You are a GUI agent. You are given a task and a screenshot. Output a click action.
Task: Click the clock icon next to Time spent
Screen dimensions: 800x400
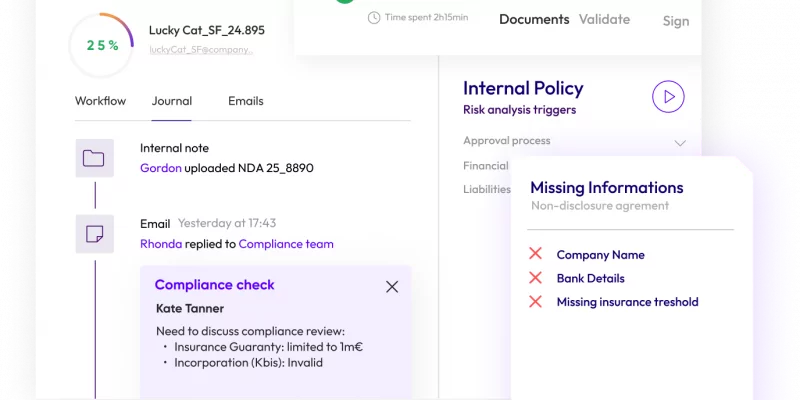click(374, 18)
